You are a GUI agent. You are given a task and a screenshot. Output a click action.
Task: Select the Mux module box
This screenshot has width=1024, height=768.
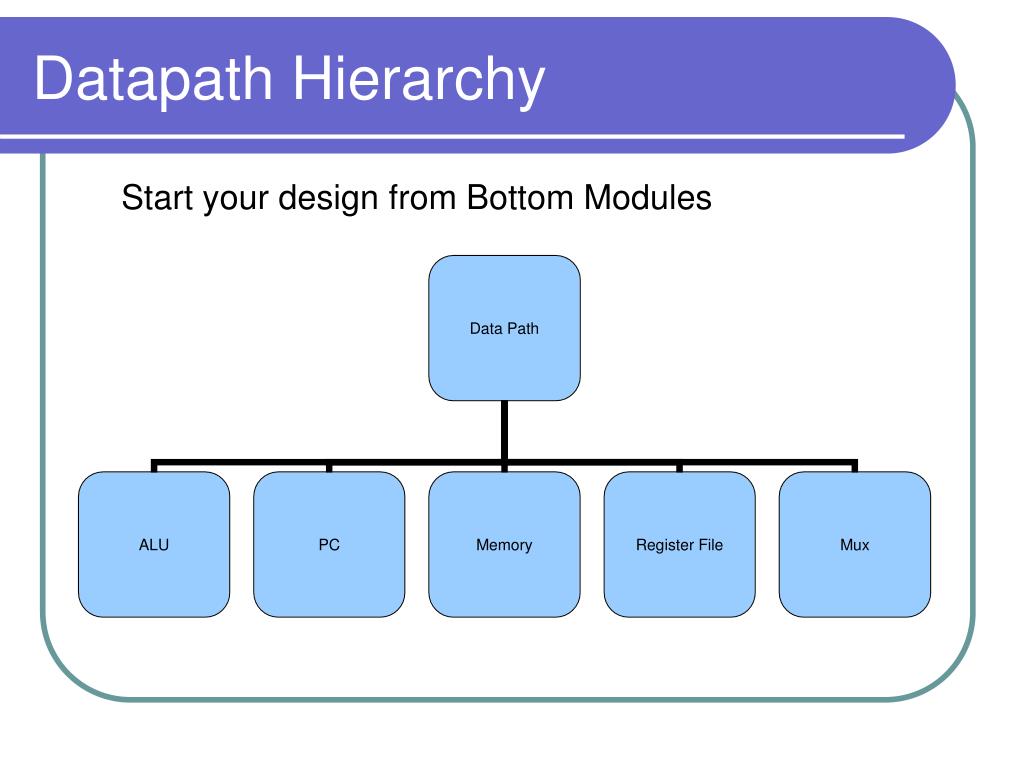tap(855, 544)
